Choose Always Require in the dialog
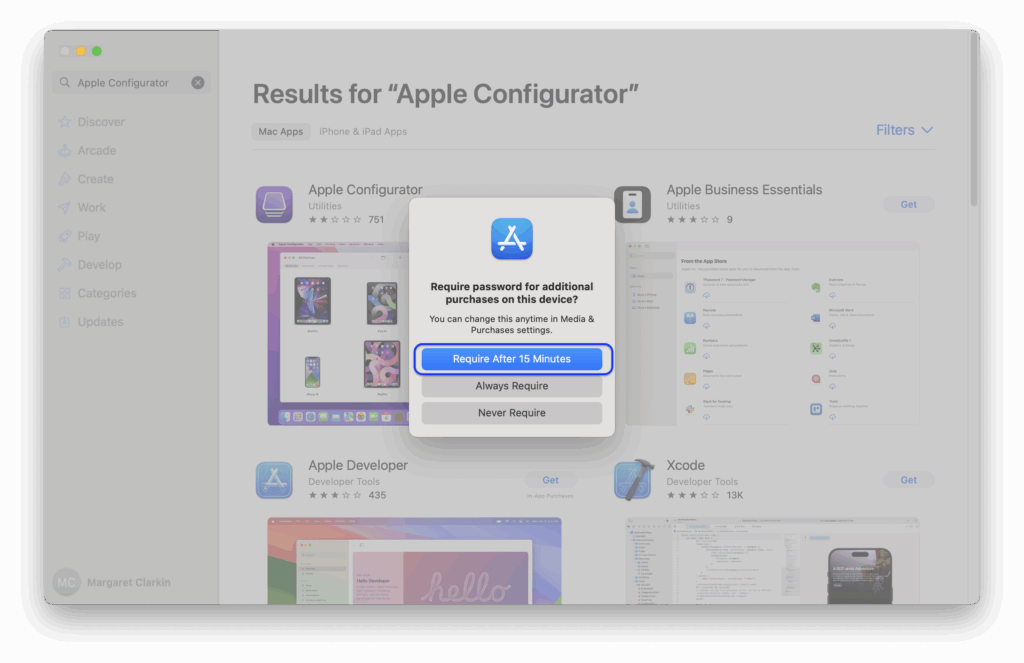The image size is (1024, 663). (x=511, y=386)
